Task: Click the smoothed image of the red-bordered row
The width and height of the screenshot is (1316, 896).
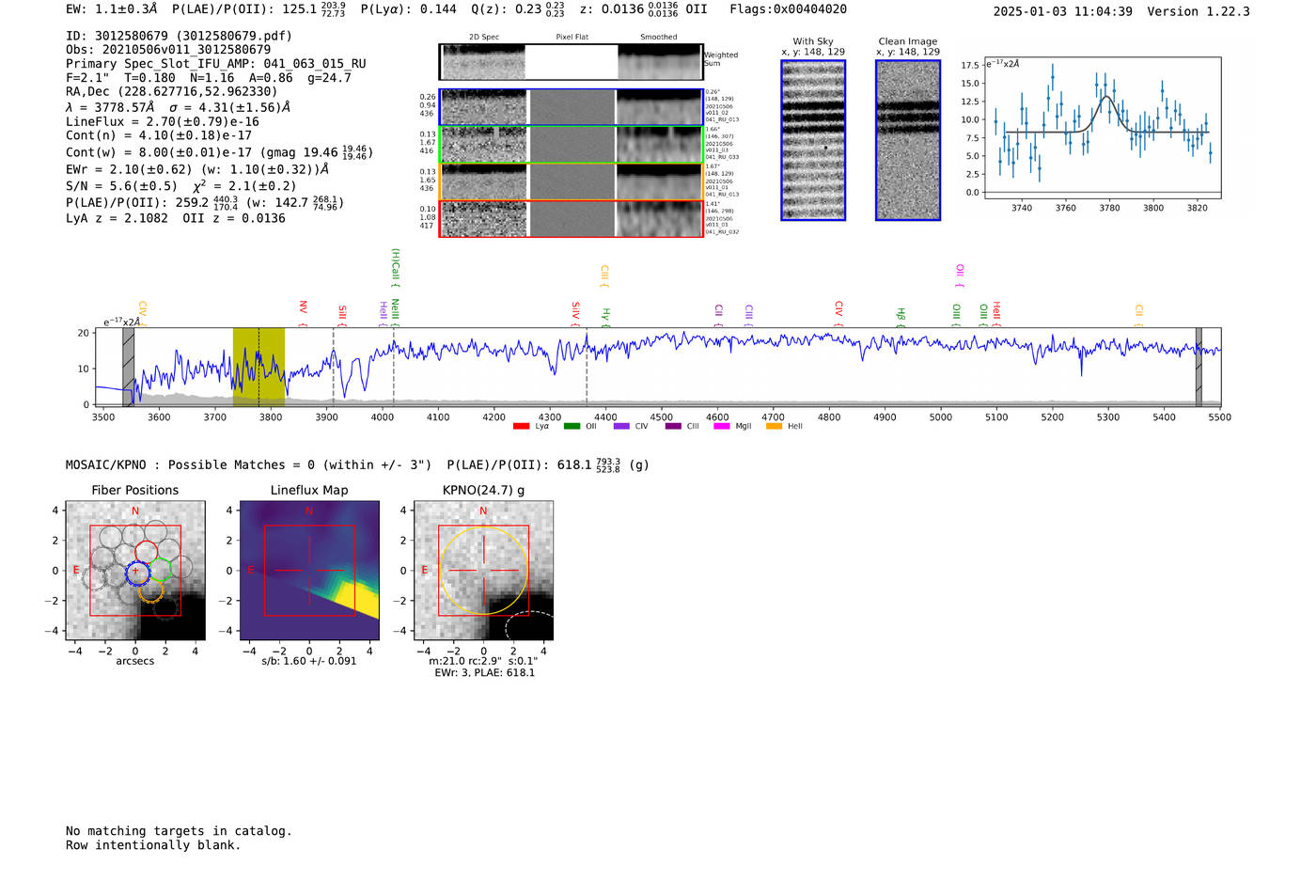Action: [x=660, y=219]
